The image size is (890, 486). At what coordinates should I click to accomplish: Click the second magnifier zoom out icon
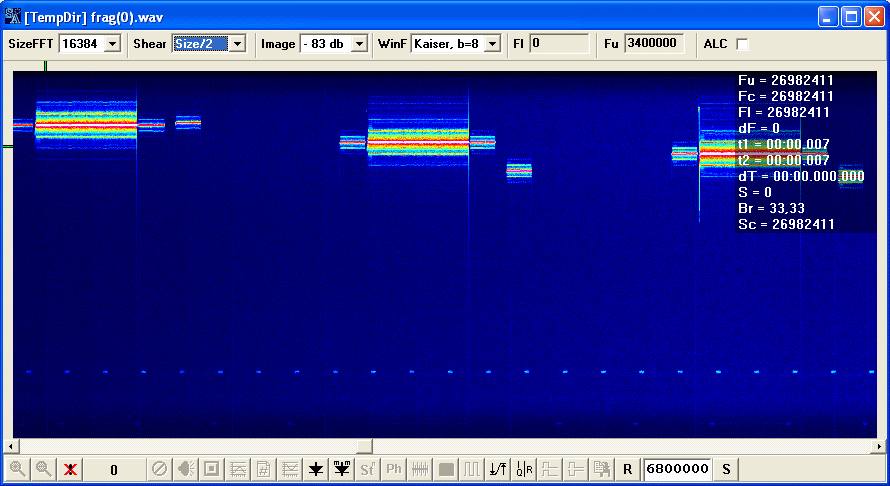[x=44, y=469]
